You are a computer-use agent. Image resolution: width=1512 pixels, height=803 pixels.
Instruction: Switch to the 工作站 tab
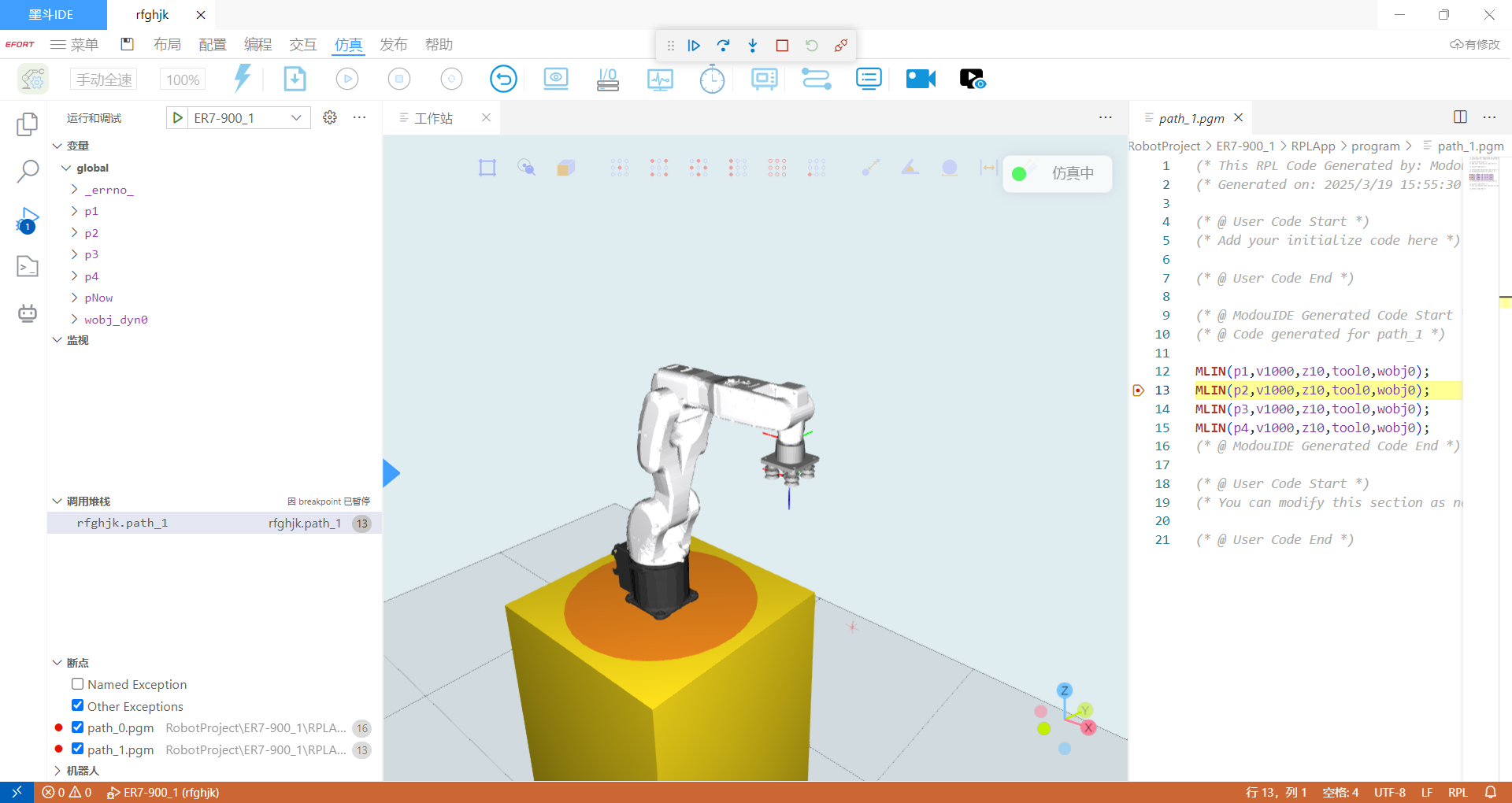pos(434,118)
